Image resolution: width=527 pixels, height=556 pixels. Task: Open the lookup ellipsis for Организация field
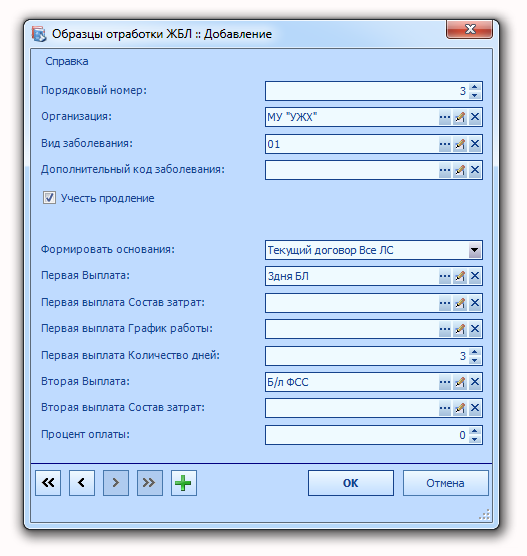[x=445, y=117]
